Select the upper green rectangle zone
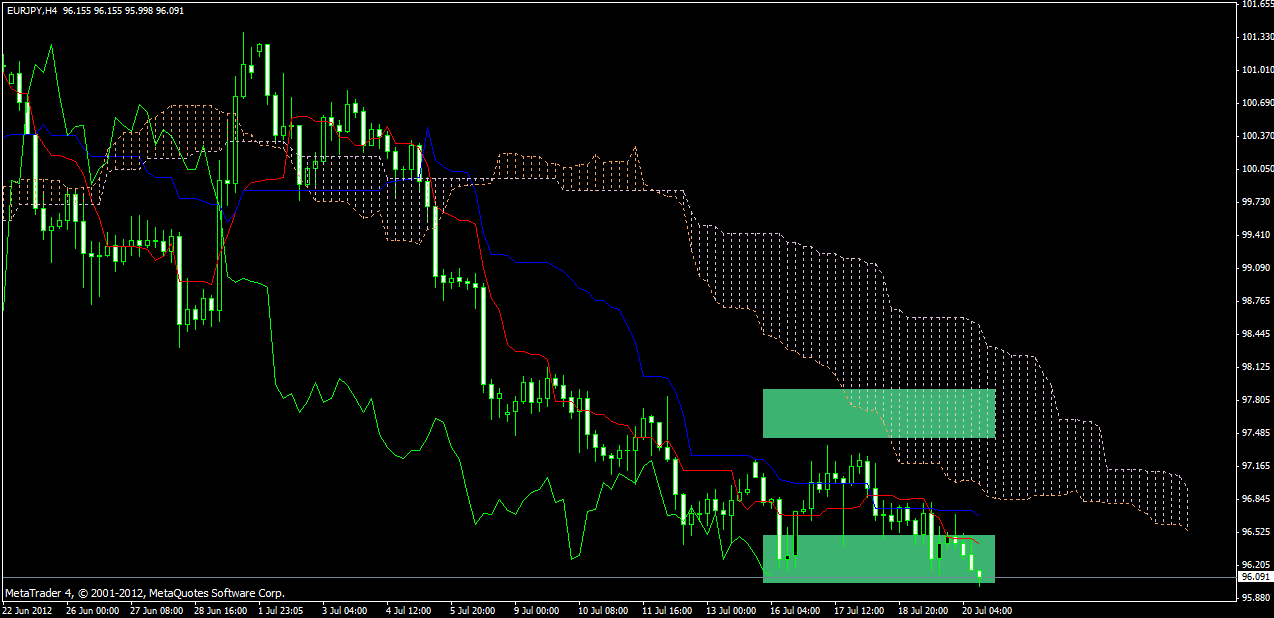The height and width of the screenshot is (618, 1274). click(878, 414)
